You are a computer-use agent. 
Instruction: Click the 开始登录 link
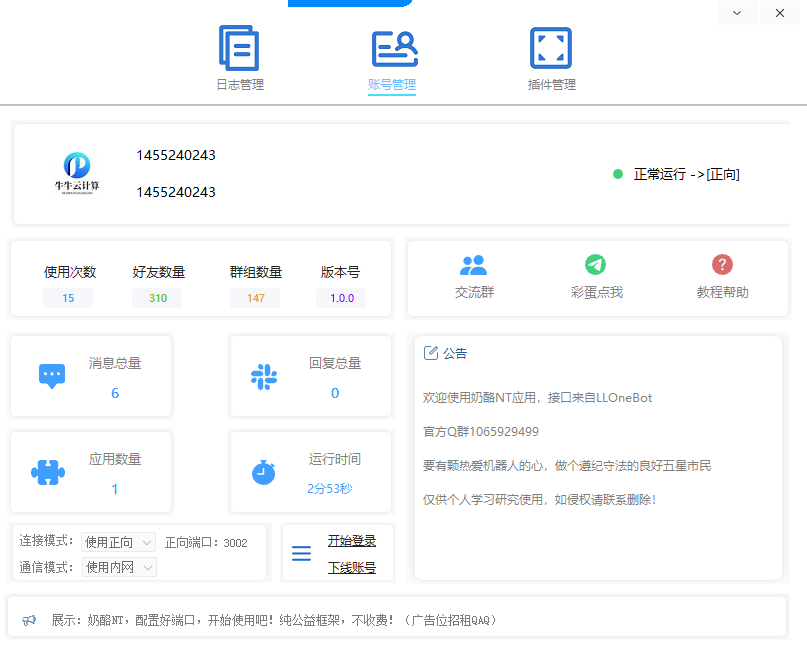point(352,541)
